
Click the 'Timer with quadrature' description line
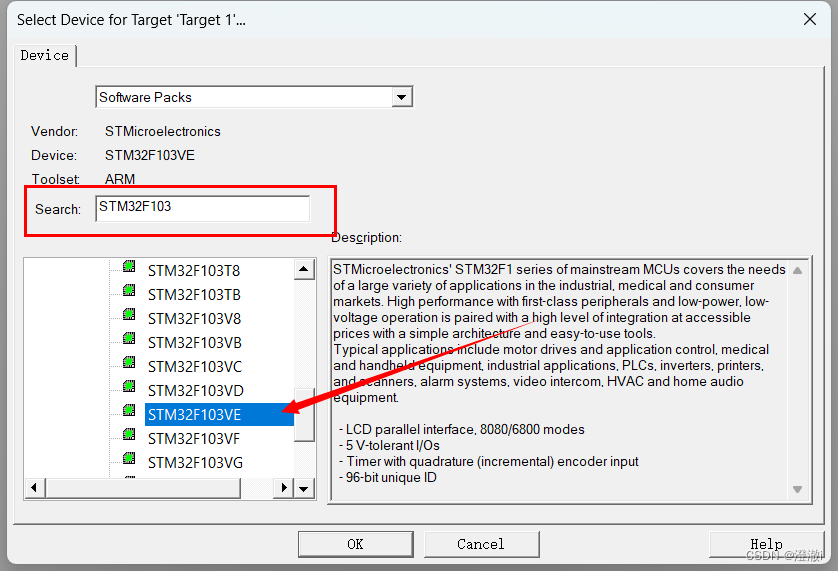point(488,461)
